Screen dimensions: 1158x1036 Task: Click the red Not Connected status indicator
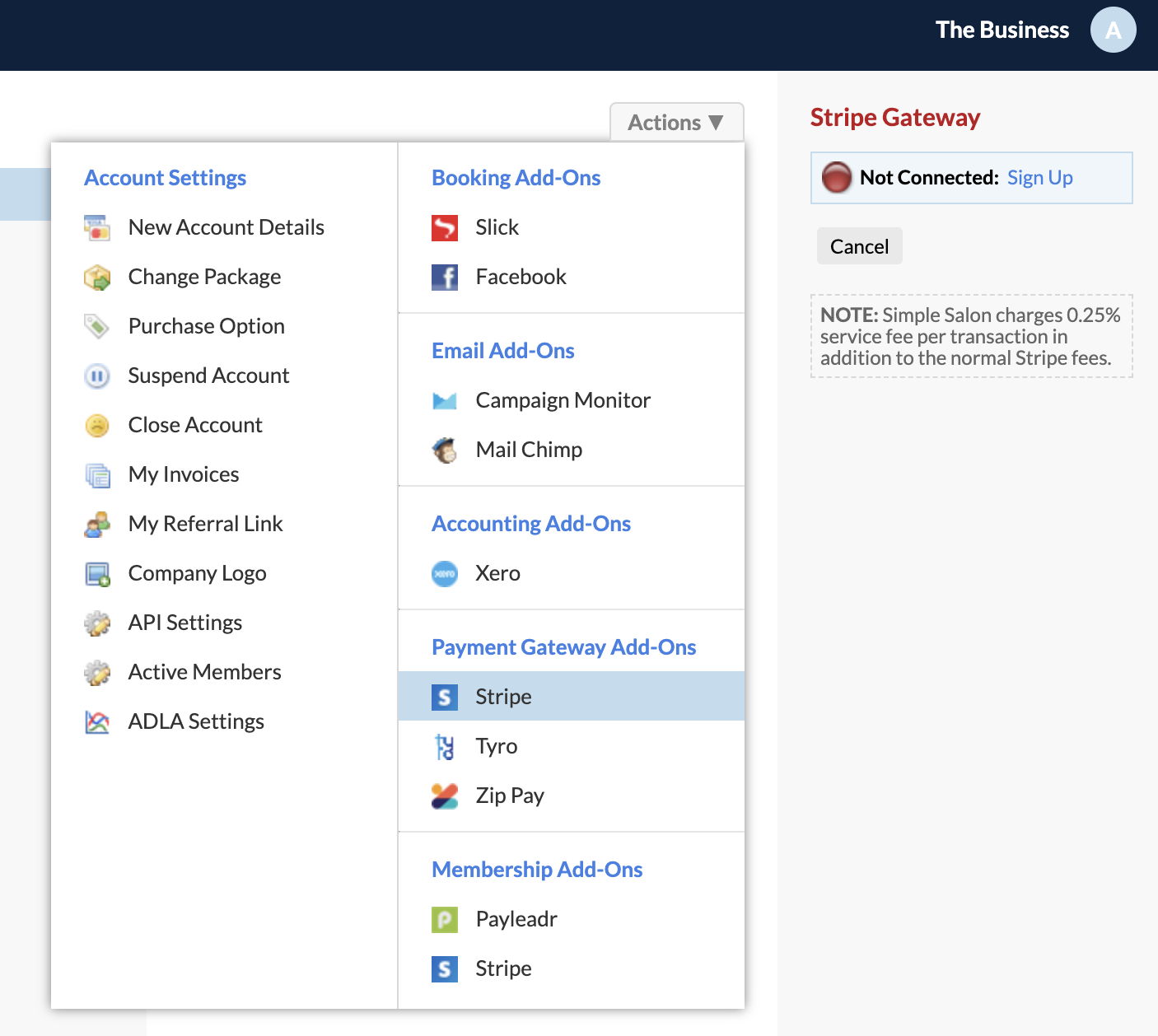(x=837, y=177)
